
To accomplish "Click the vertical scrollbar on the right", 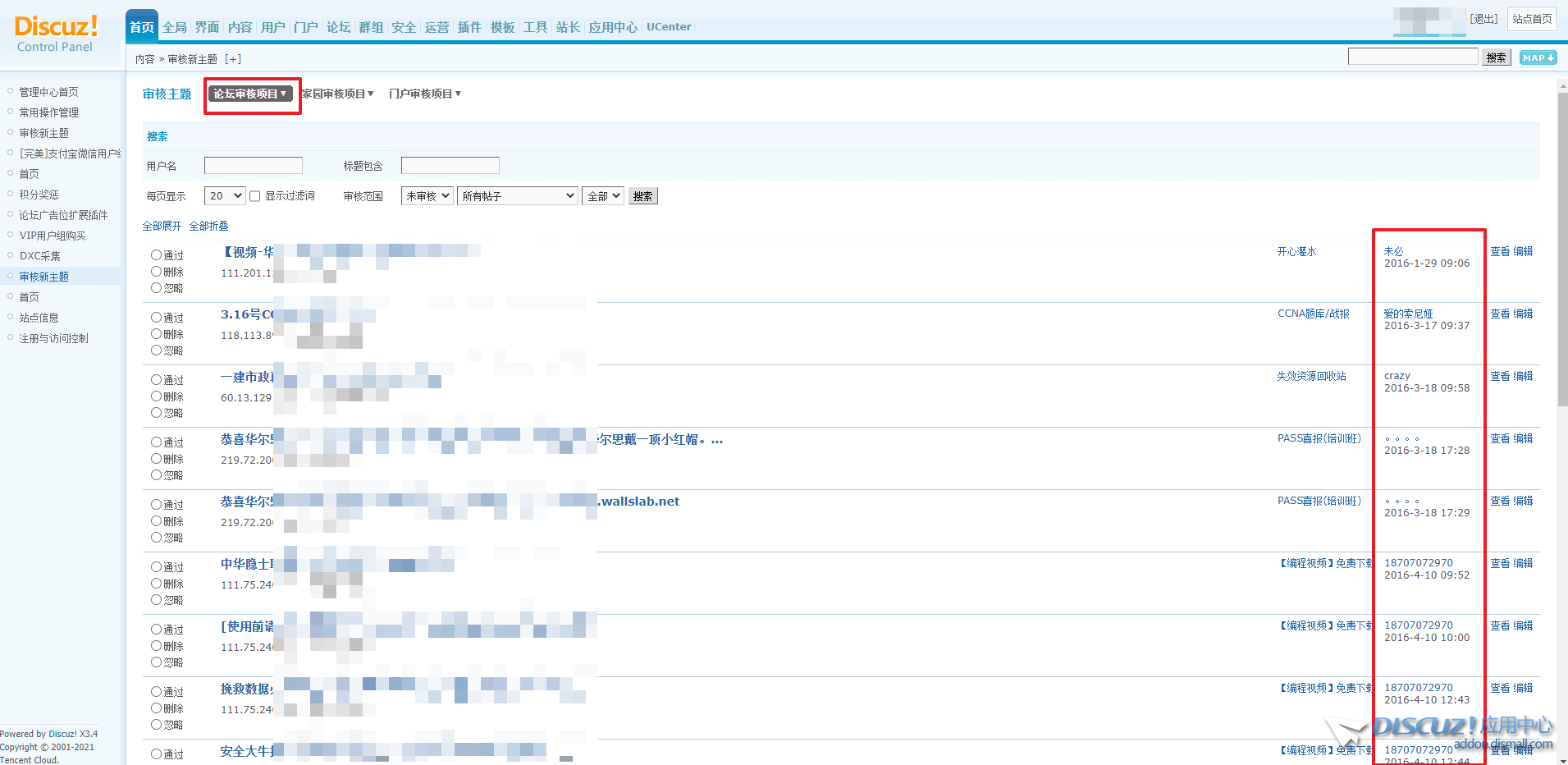I will tap(1561, 246).
